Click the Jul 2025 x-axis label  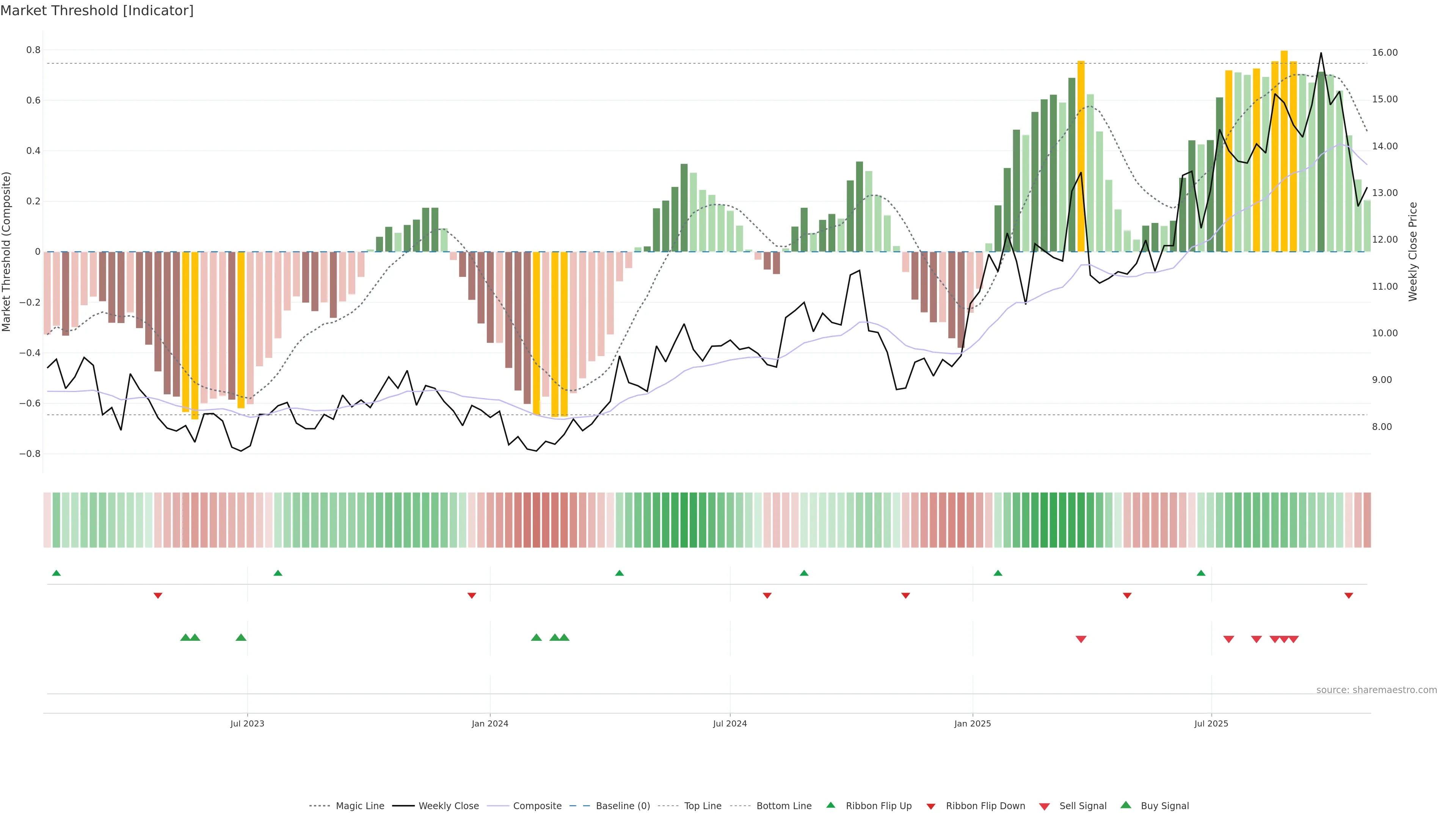(1211, 723)
